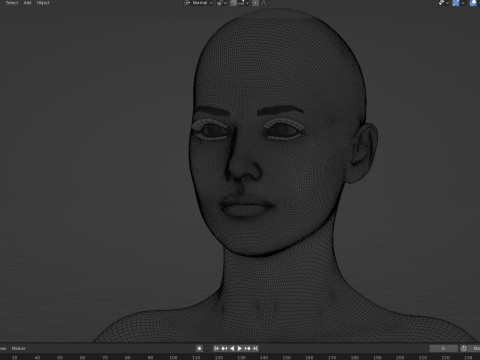Viewport: 480px width, 360px height.
Task: Click frame 30 on timeline ruler
Action: [15, 357]
